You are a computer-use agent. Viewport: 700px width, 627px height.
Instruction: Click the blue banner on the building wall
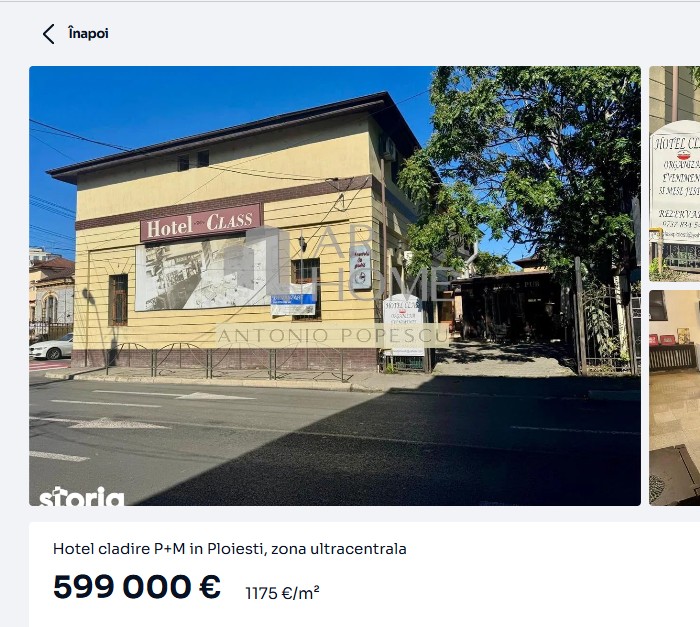293,304
